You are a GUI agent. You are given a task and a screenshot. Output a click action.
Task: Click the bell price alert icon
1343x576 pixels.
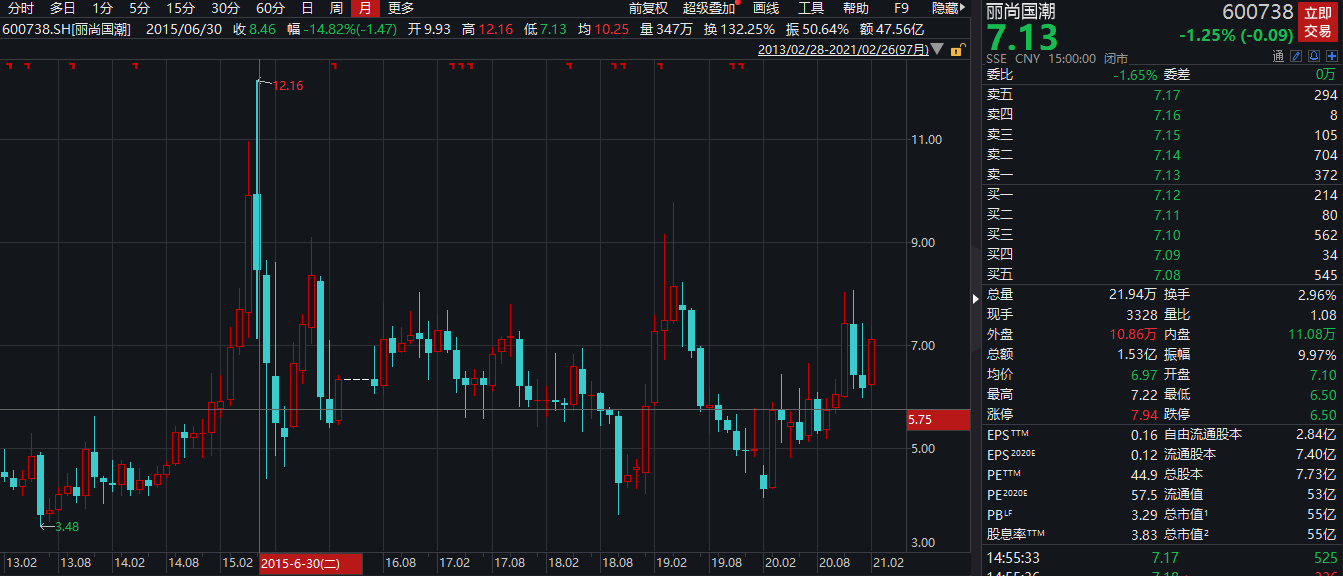pyautogui.click(x=1312, y=58)
